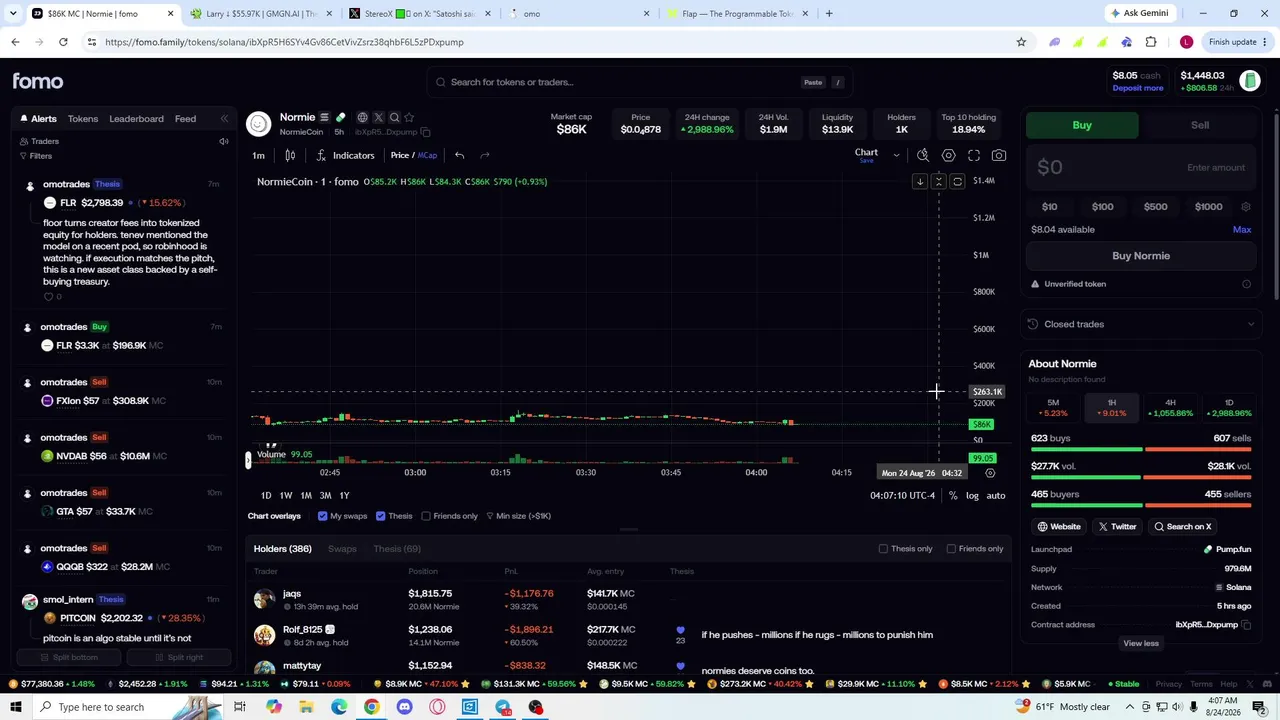This screenshot has width=1280, height=720.
Task: Focus the Enter amount field
Action: point(1141,168)
